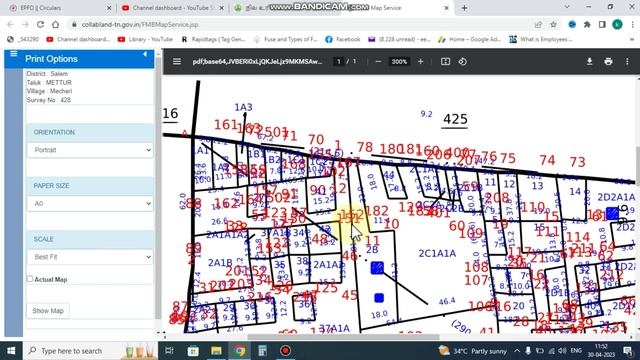Open Calculator app on taskbar
The width and height of the screenshot is (640, 360).
[x=262, y=351]
